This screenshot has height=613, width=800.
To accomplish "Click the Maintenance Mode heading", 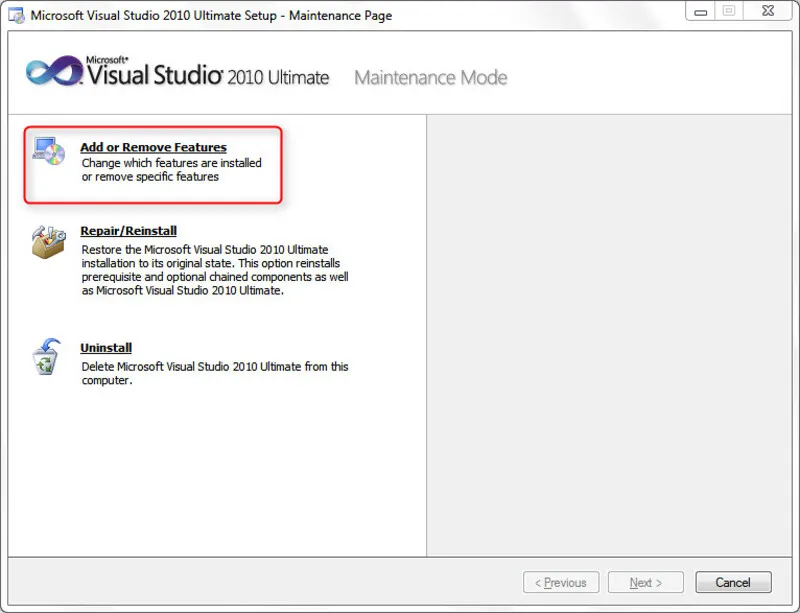I will [431, 78].
